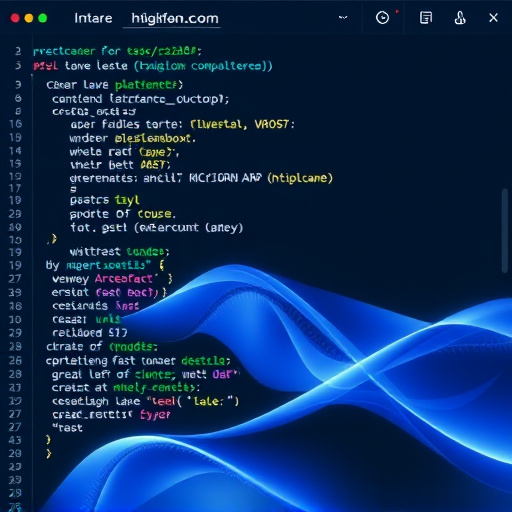Viewport: 512px width, 512px height.
Task: Click the code line starting 'wittrast'
Action: [119, 252]
